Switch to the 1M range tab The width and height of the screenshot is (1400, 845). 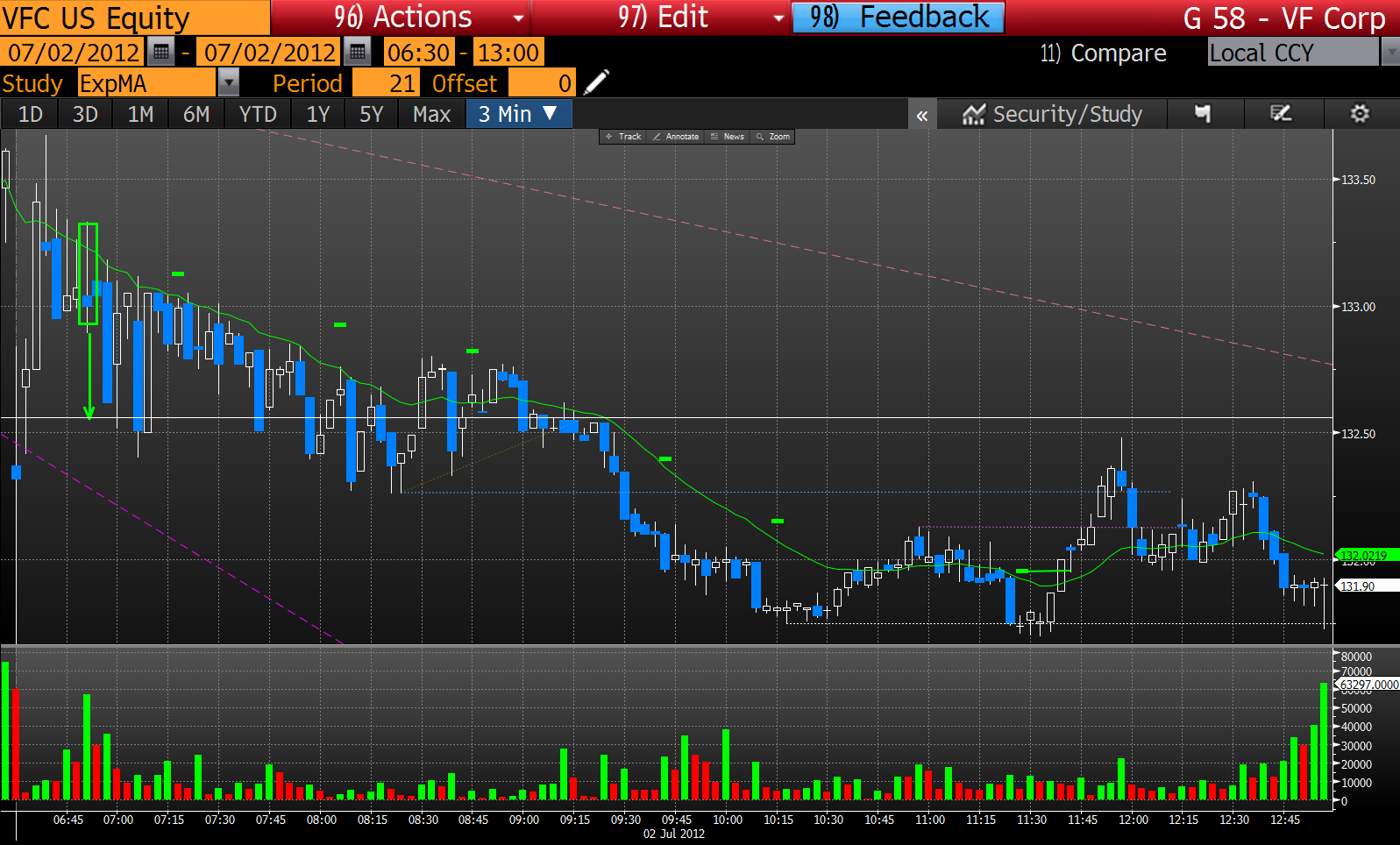140,114
